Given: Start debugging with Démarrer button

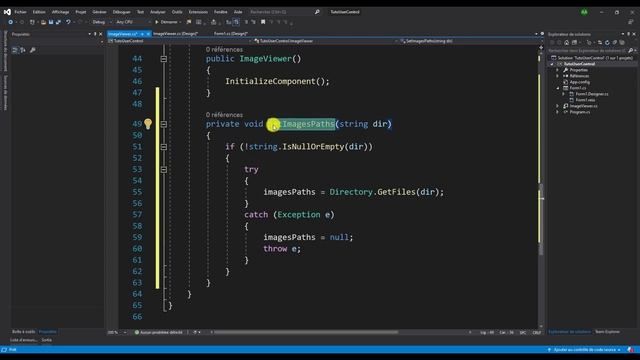Looking at the screenshot, I should [x=167, y=22].
